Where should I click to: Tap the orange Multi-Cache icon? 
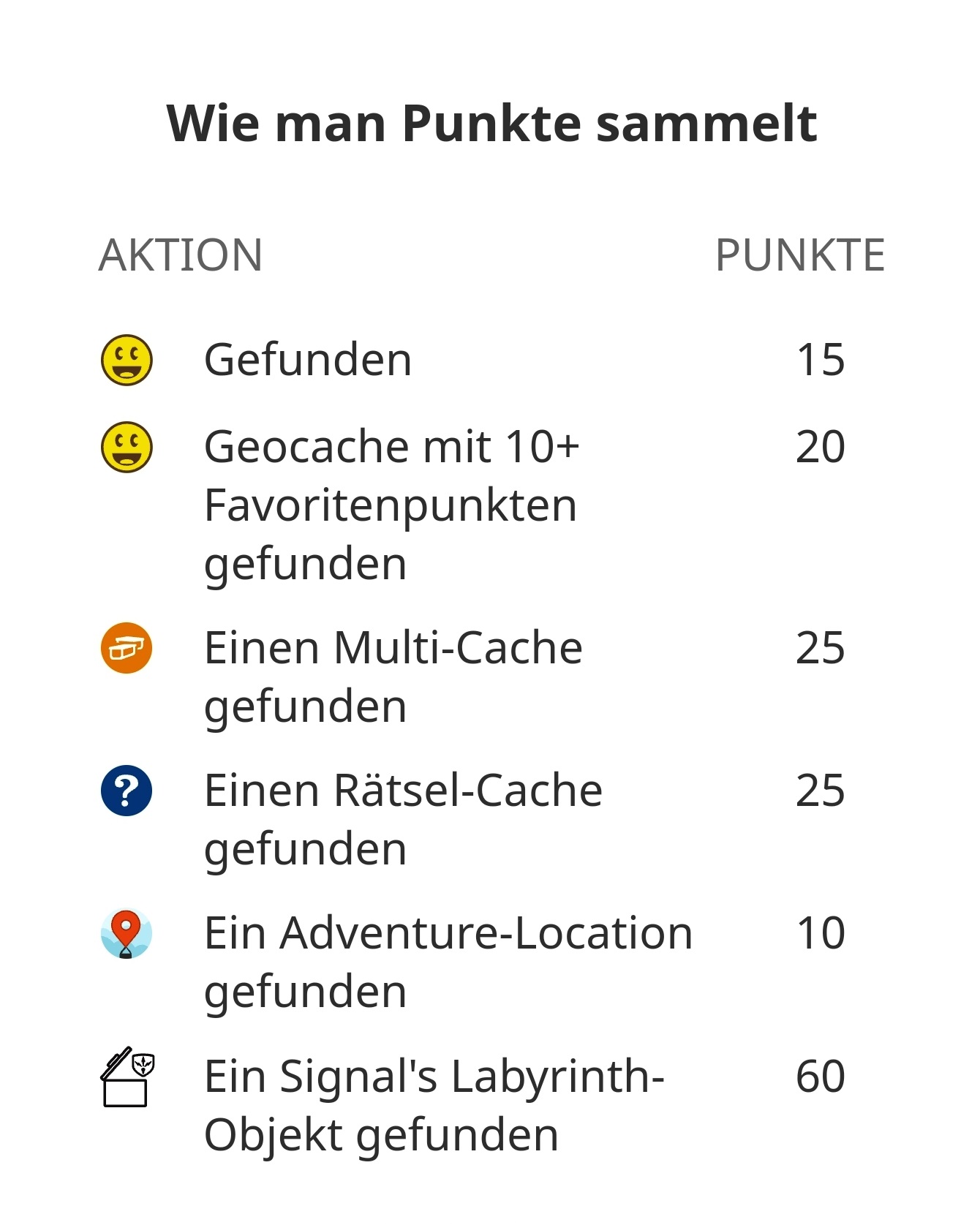[x=127, y=648]
